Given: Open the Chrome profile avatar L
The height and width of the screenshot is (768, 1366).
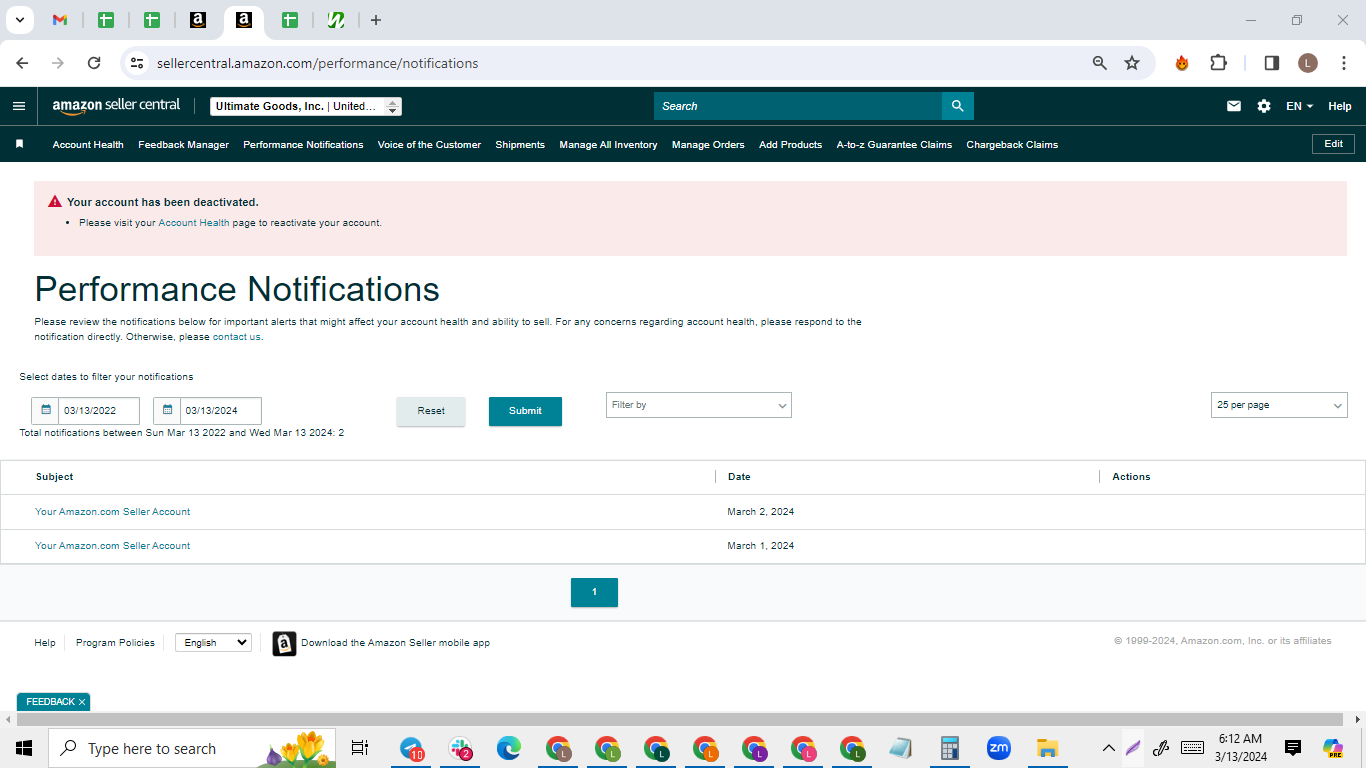Looking at the screenshot, I should (1308, 63).
